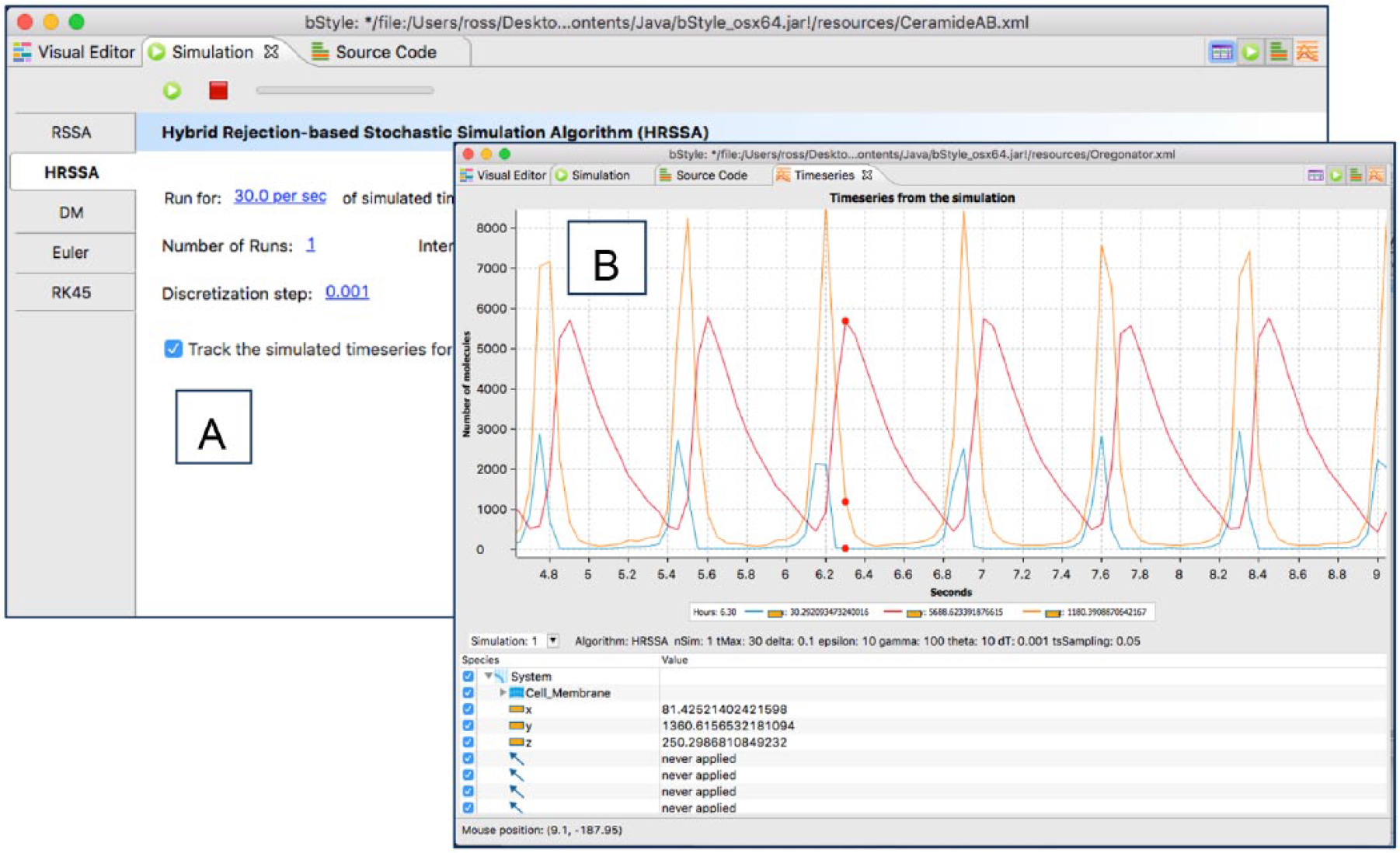This screenshot has height=853, width=1400.
Task: Toggle Track the simulated timeseries checkbox
Action: [173, 349]
